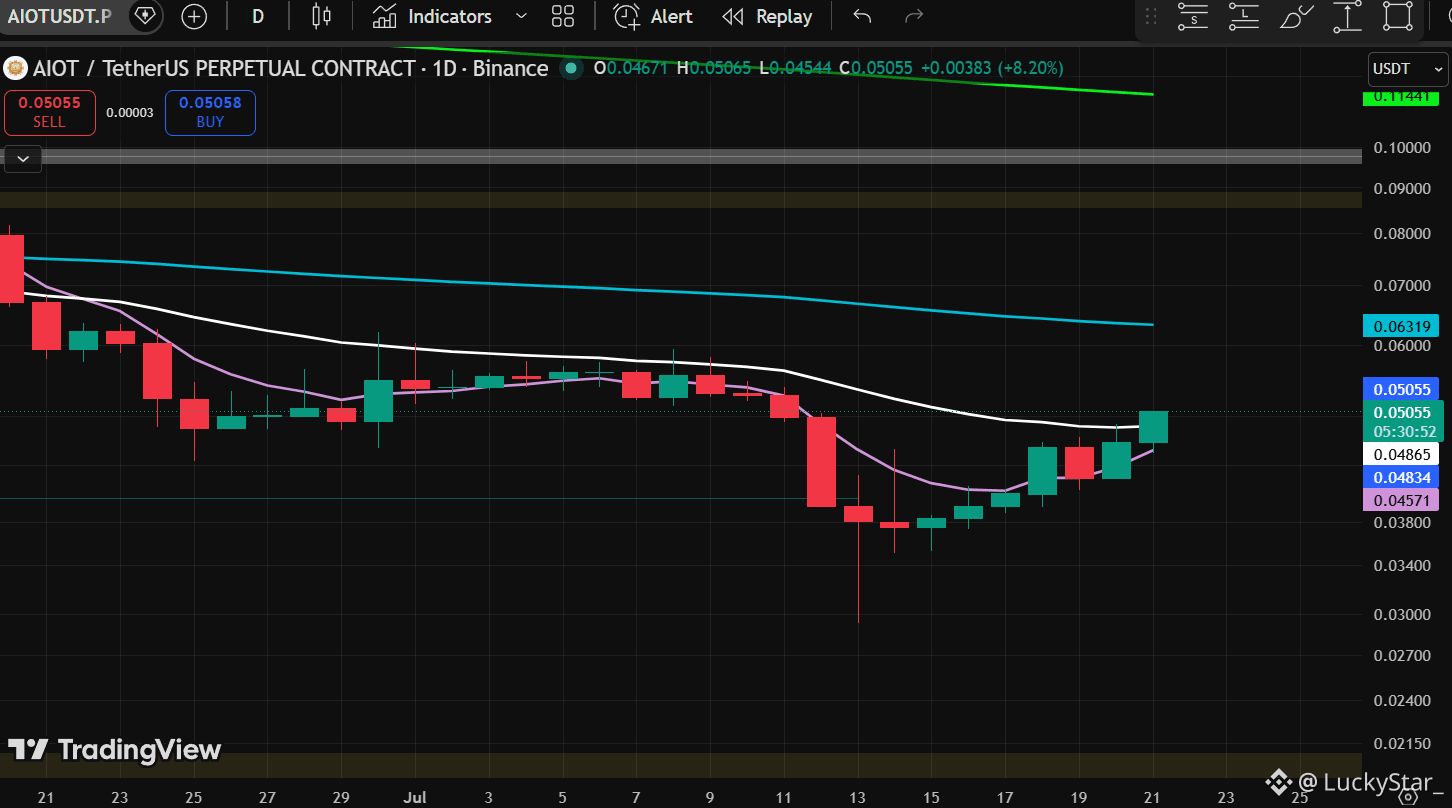The image size is (1452, 808).
Task: Click the 0.07000 price axis label
Action: [x=1401, y=286]
